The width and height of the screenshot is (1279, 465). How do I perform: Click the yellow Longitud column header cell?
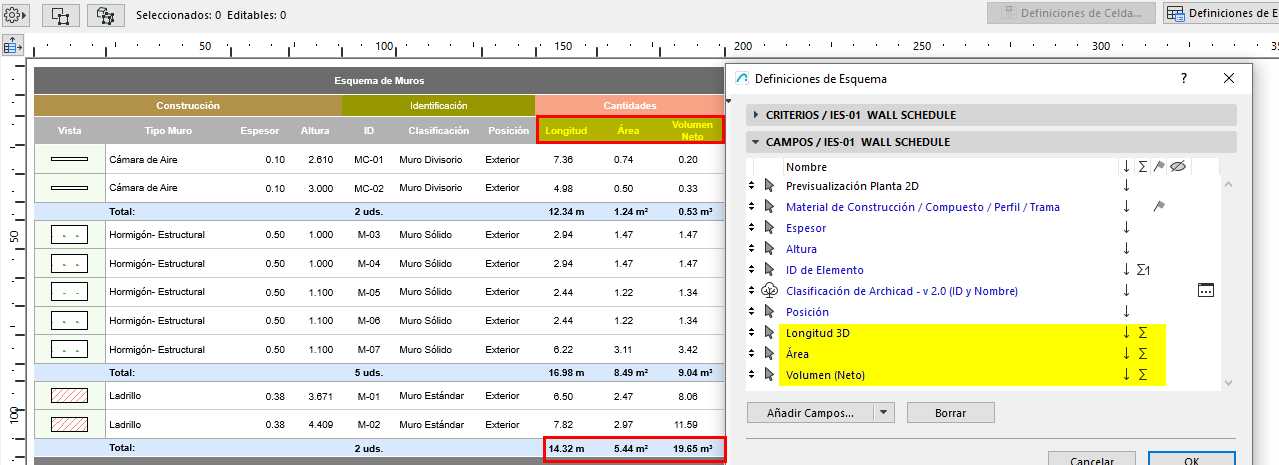pyautogui.click(x=565, y=131)
